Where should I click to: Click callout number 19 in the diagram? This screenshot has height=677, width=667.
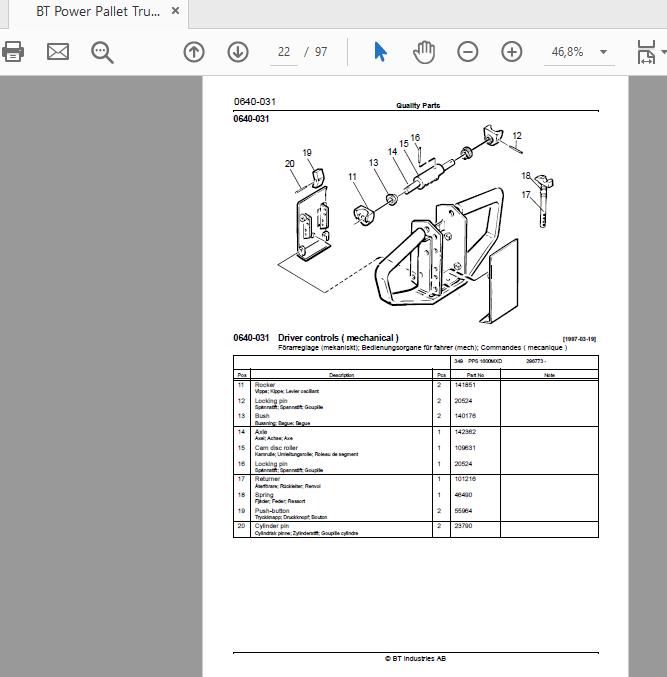(307, 153)
